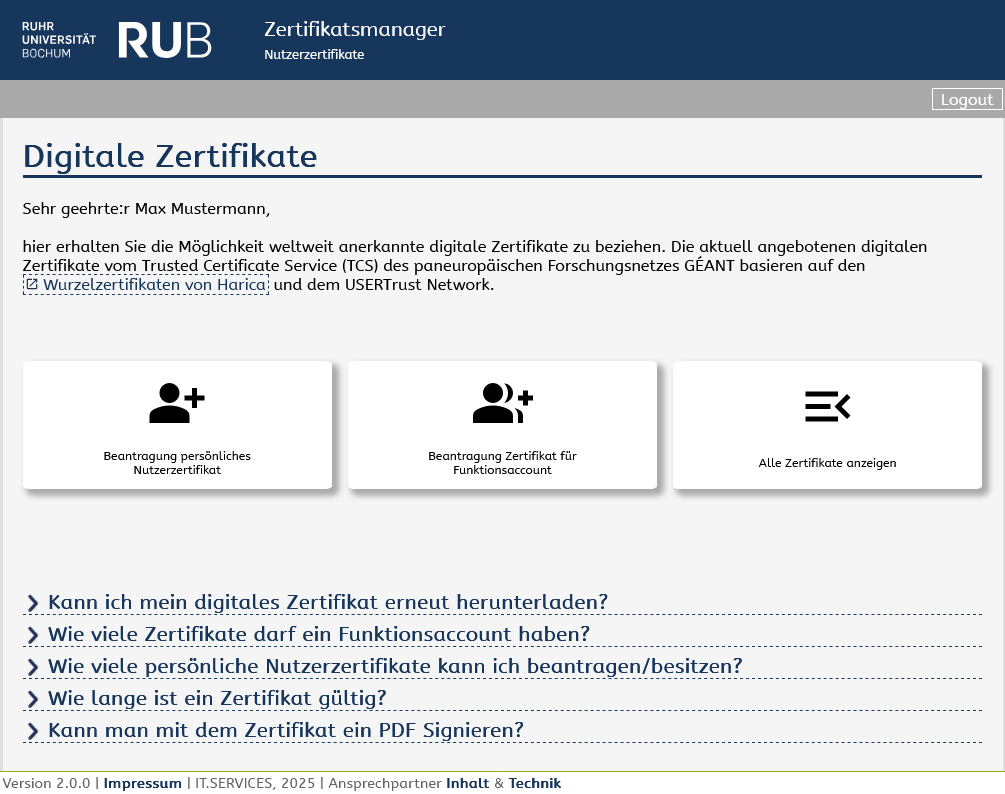1005x794 pixels.
Task: Expand chevron for certificate validity question
Action: [33, 699]
